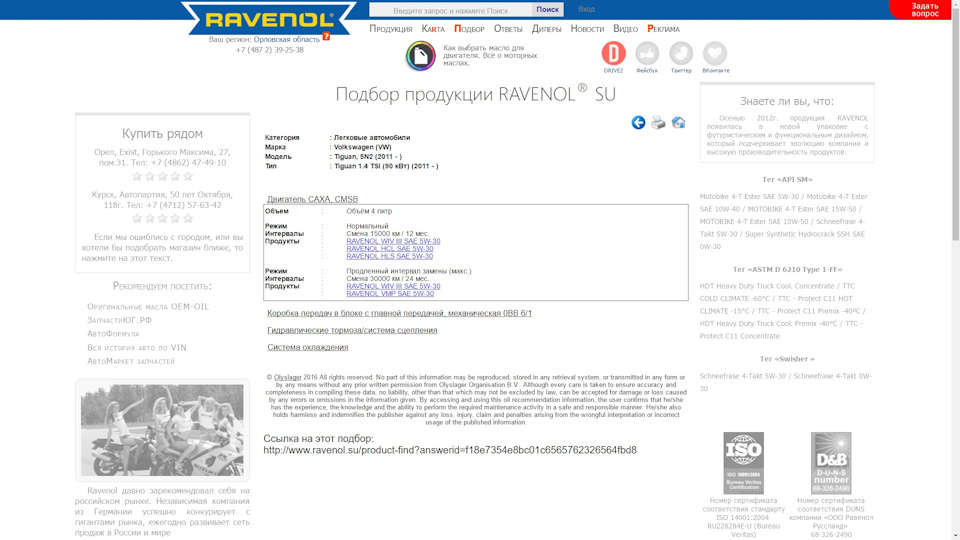Click the Twitter bird icon
Viewport: 960px width, 540px height.
[681, 54]
